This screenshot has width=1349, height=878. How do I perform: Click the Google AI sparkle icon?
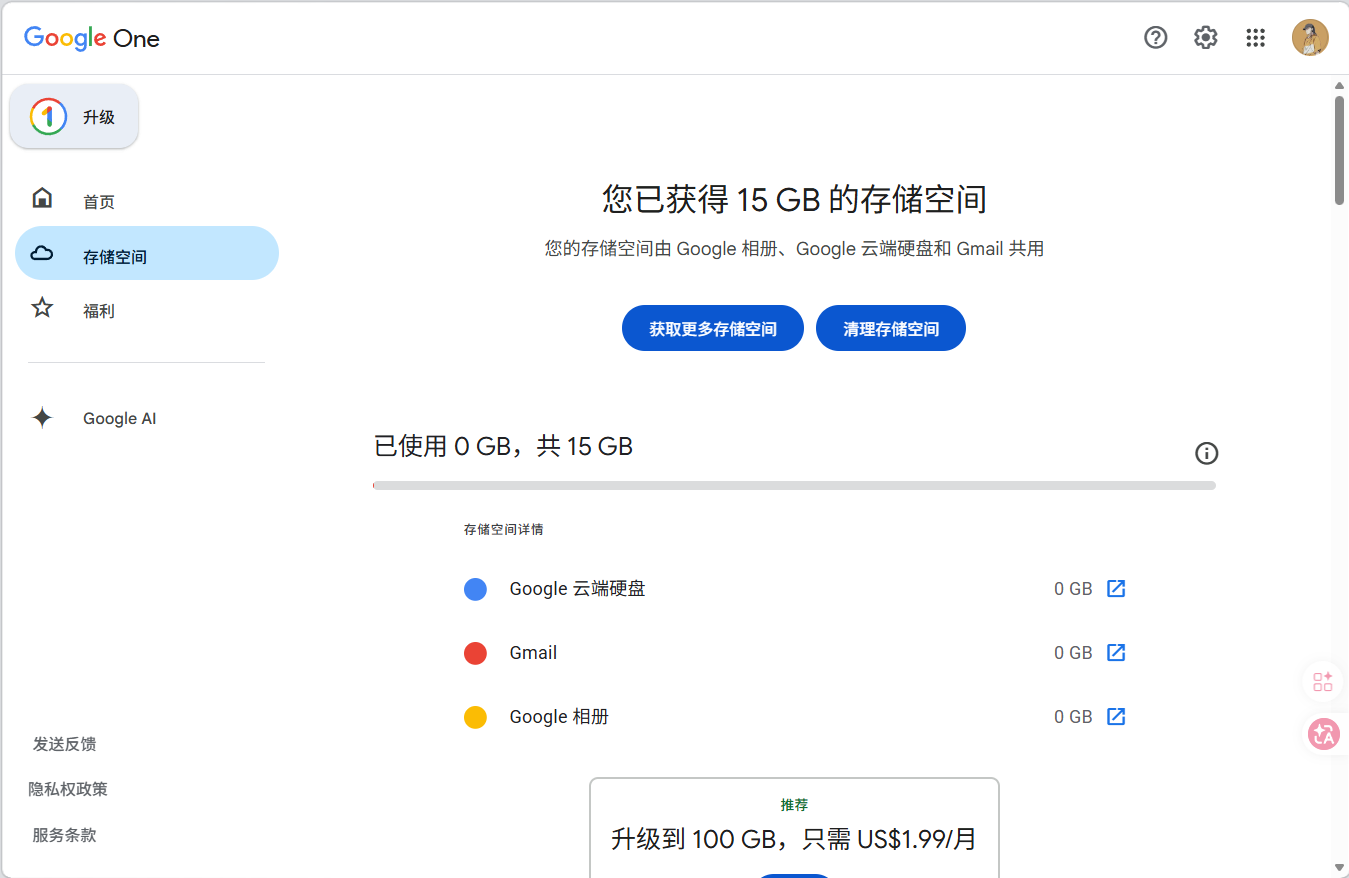[42, 418]
